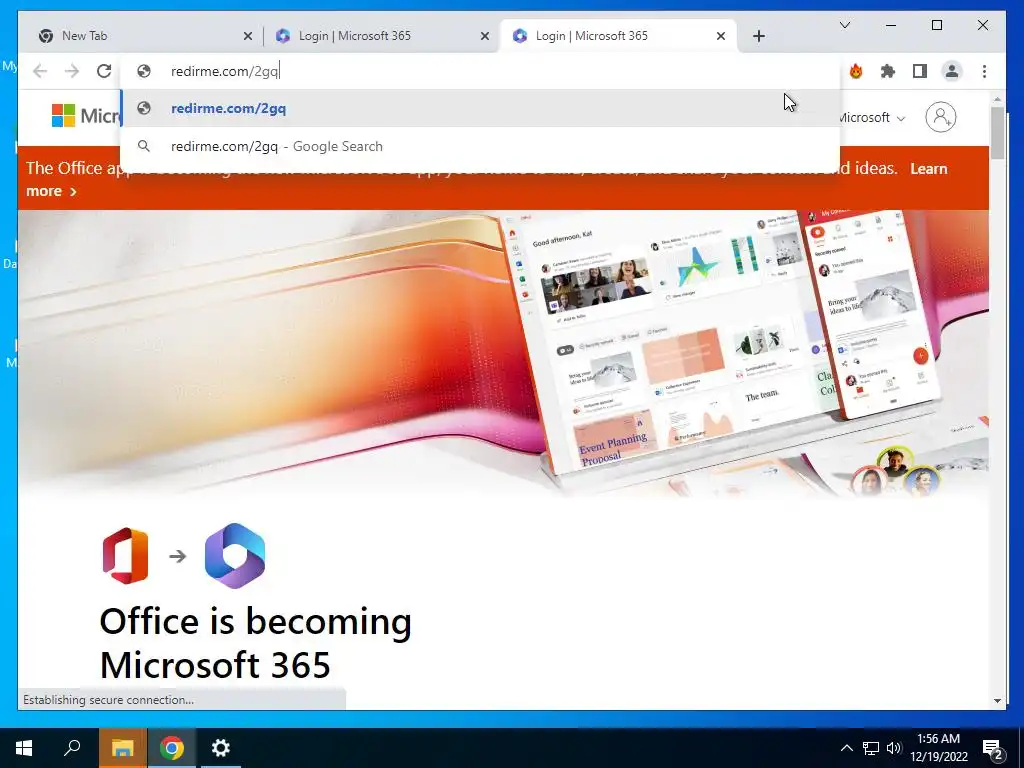Open the notification center icon
1024x768 pixels.
pyautogui.click(x=993, y=749)
